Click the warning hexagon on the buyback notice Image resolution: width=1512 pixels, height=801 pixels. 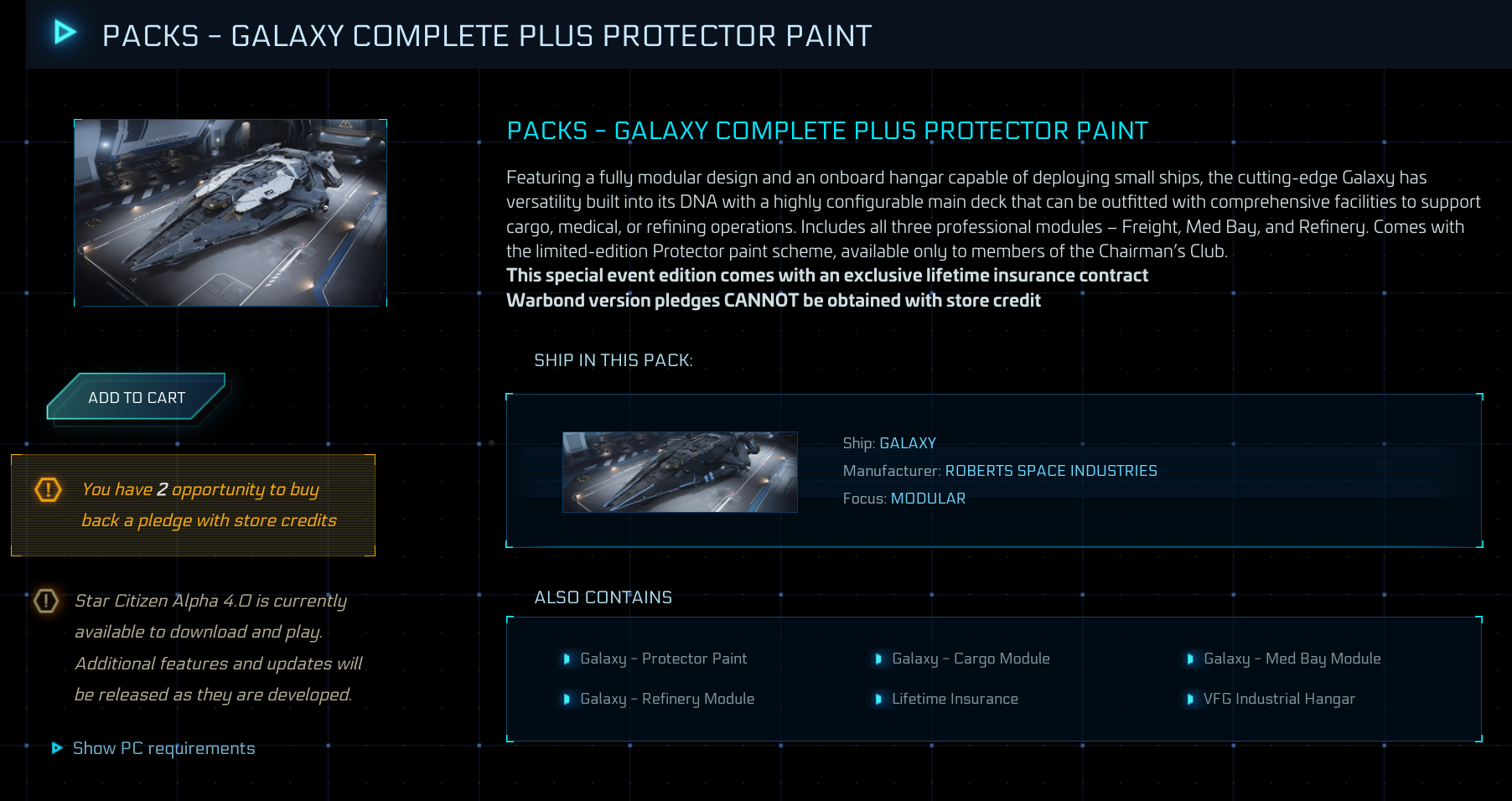48,488
